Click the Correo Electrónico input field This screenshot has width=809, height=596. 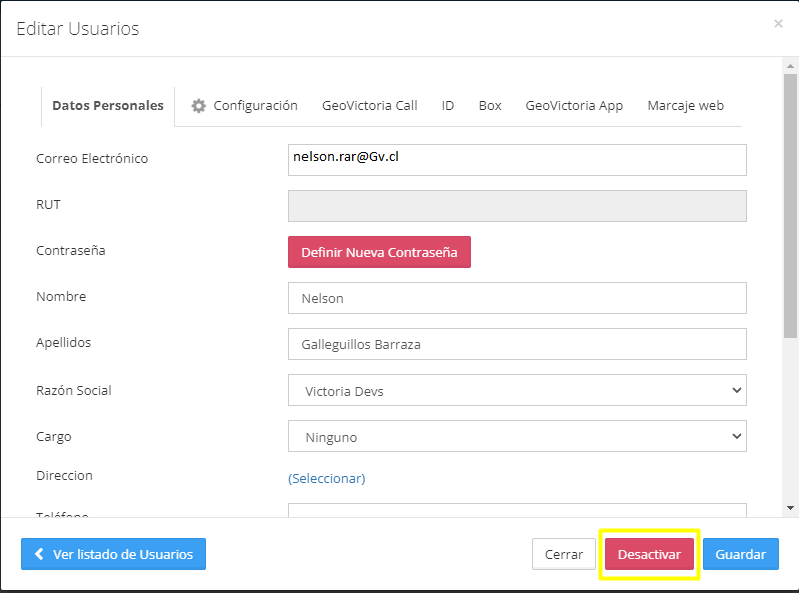(517, 159)
